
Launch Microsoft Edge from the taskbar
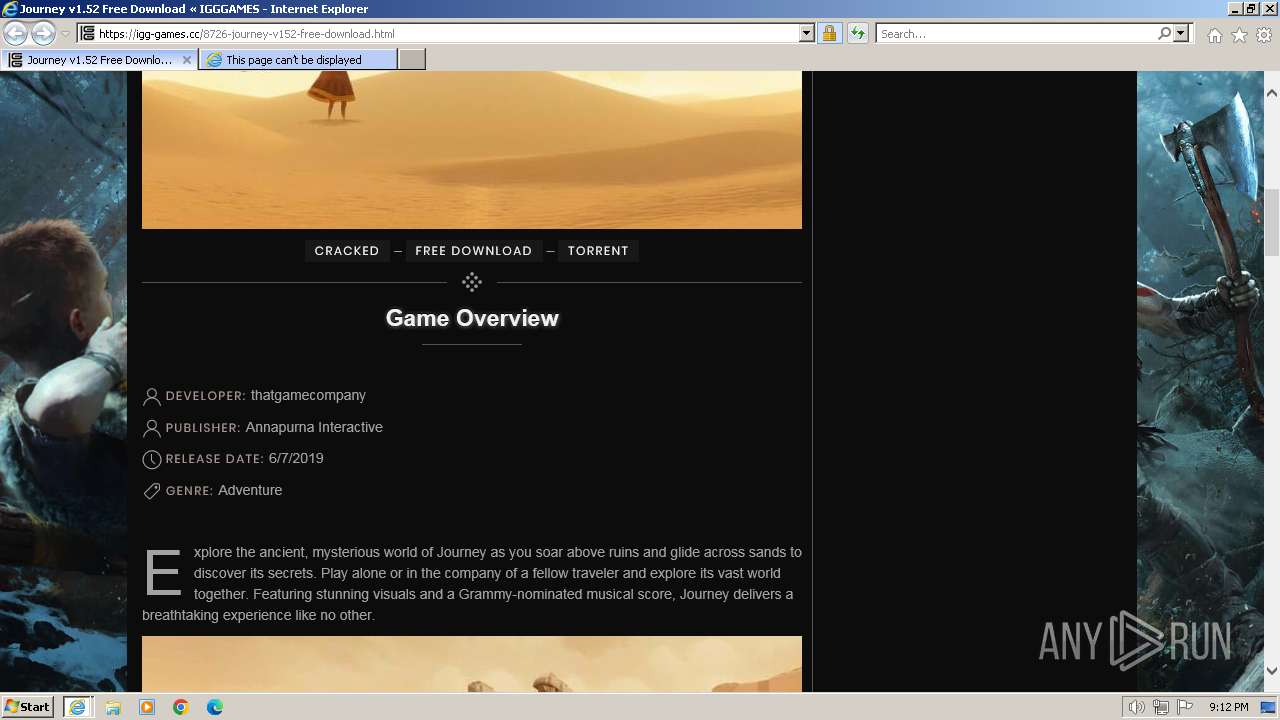coord(215,707)
